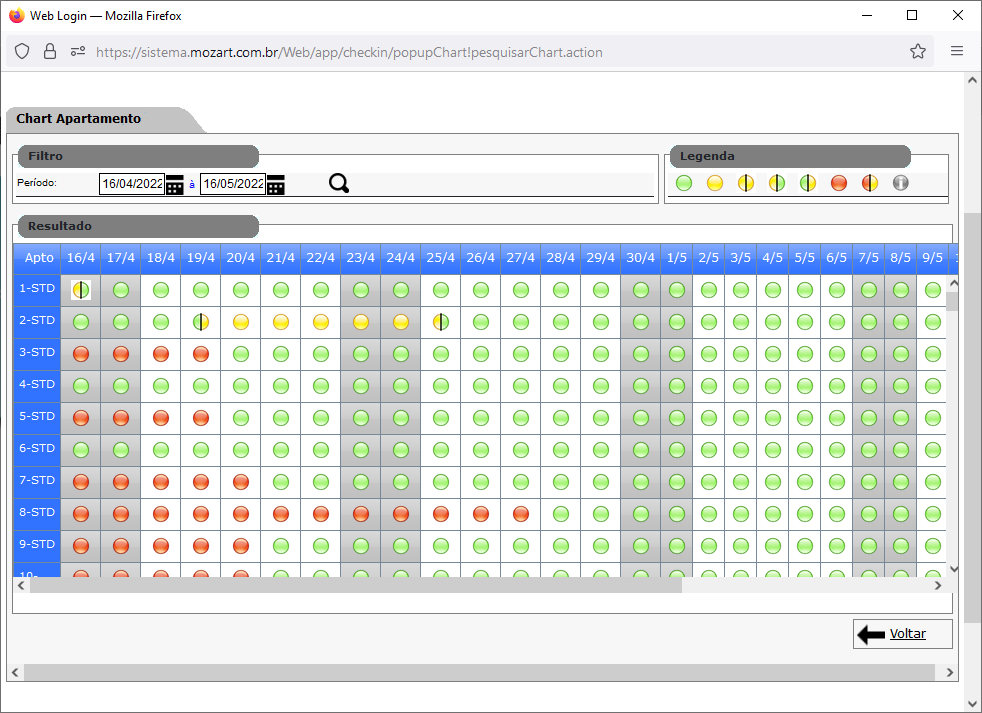Click the search magnifier icon

point(338,183)
